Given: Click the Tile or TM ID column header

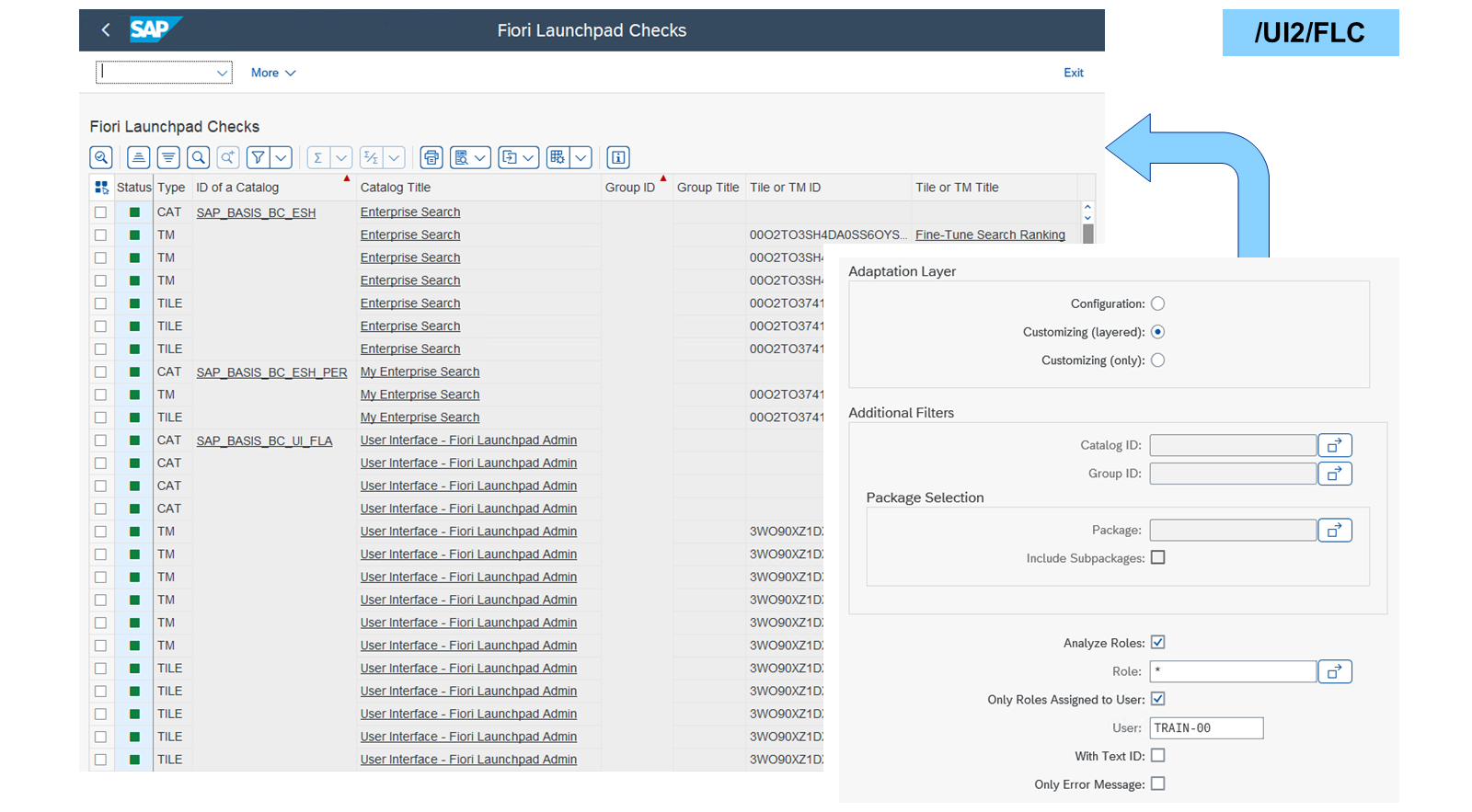Looking at the screenshot, I should pos(828,188).
